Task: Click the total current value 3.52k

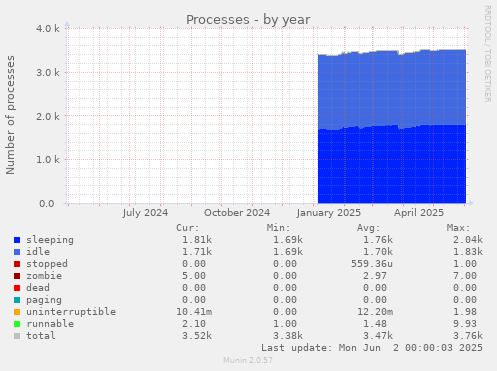Action: [x=197, y=336]
